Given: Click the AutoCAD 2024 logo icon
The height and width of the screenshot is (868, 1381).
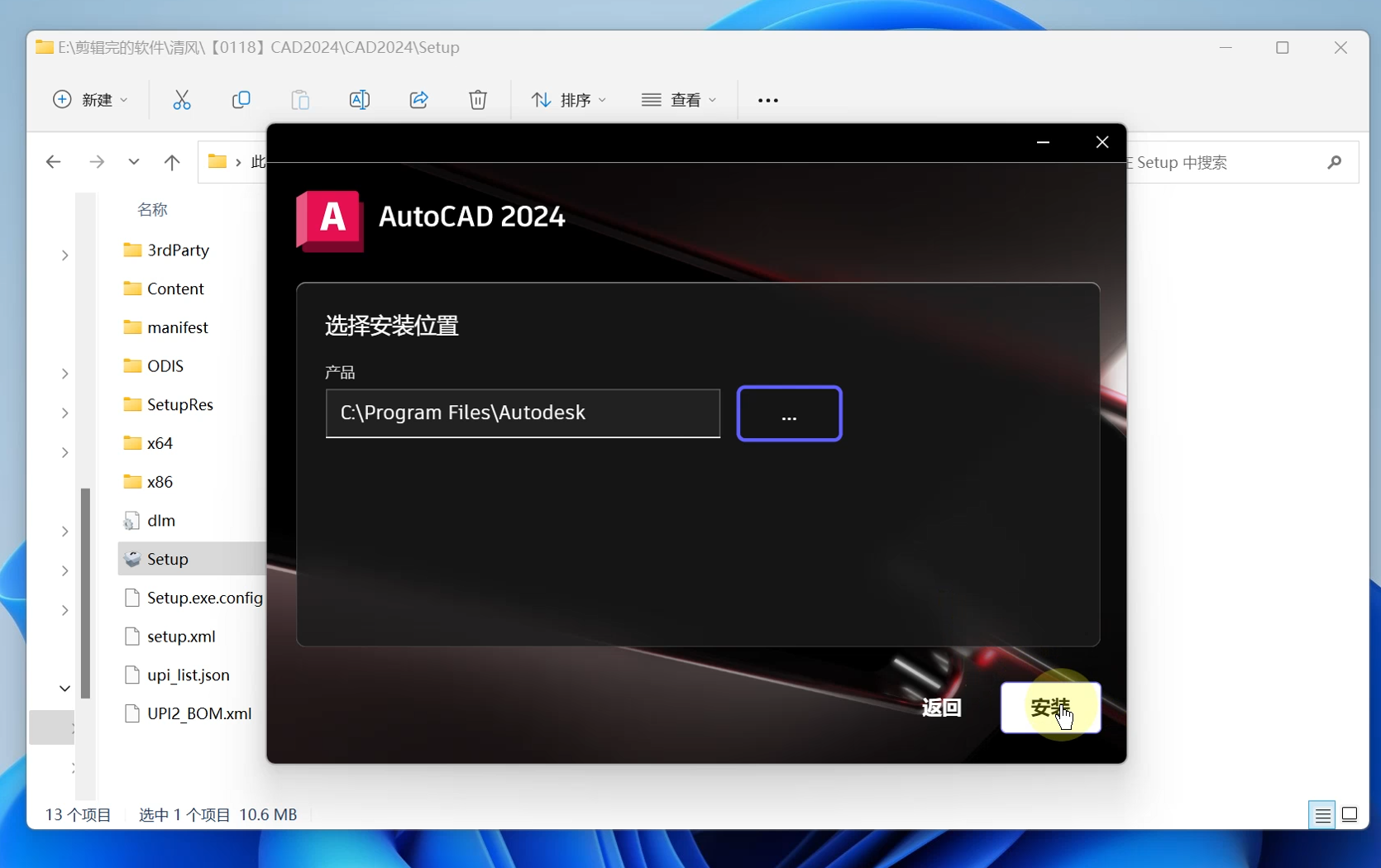Looking at the screenshot, I should [x=330, y=220].
